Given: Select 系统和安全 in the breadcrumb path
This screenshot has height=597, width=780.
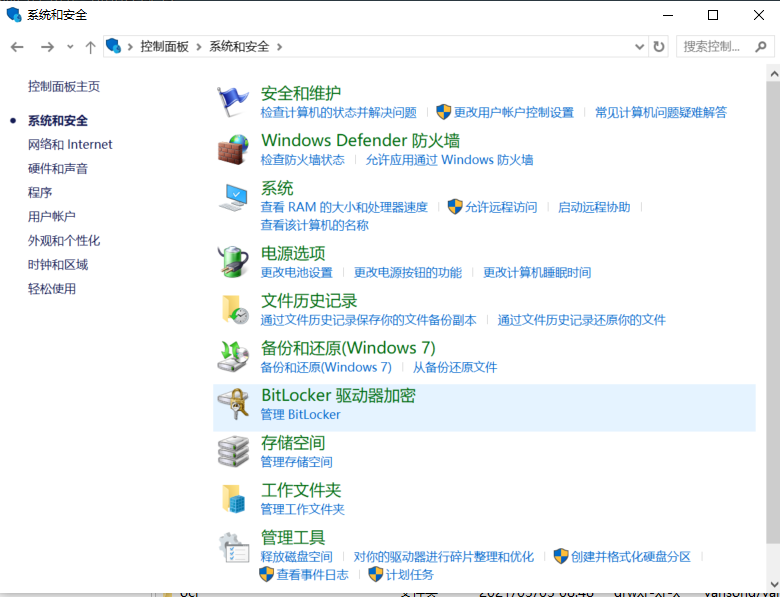Looking at the screenshot, I should pyautogui.click(x=239, y=47).
